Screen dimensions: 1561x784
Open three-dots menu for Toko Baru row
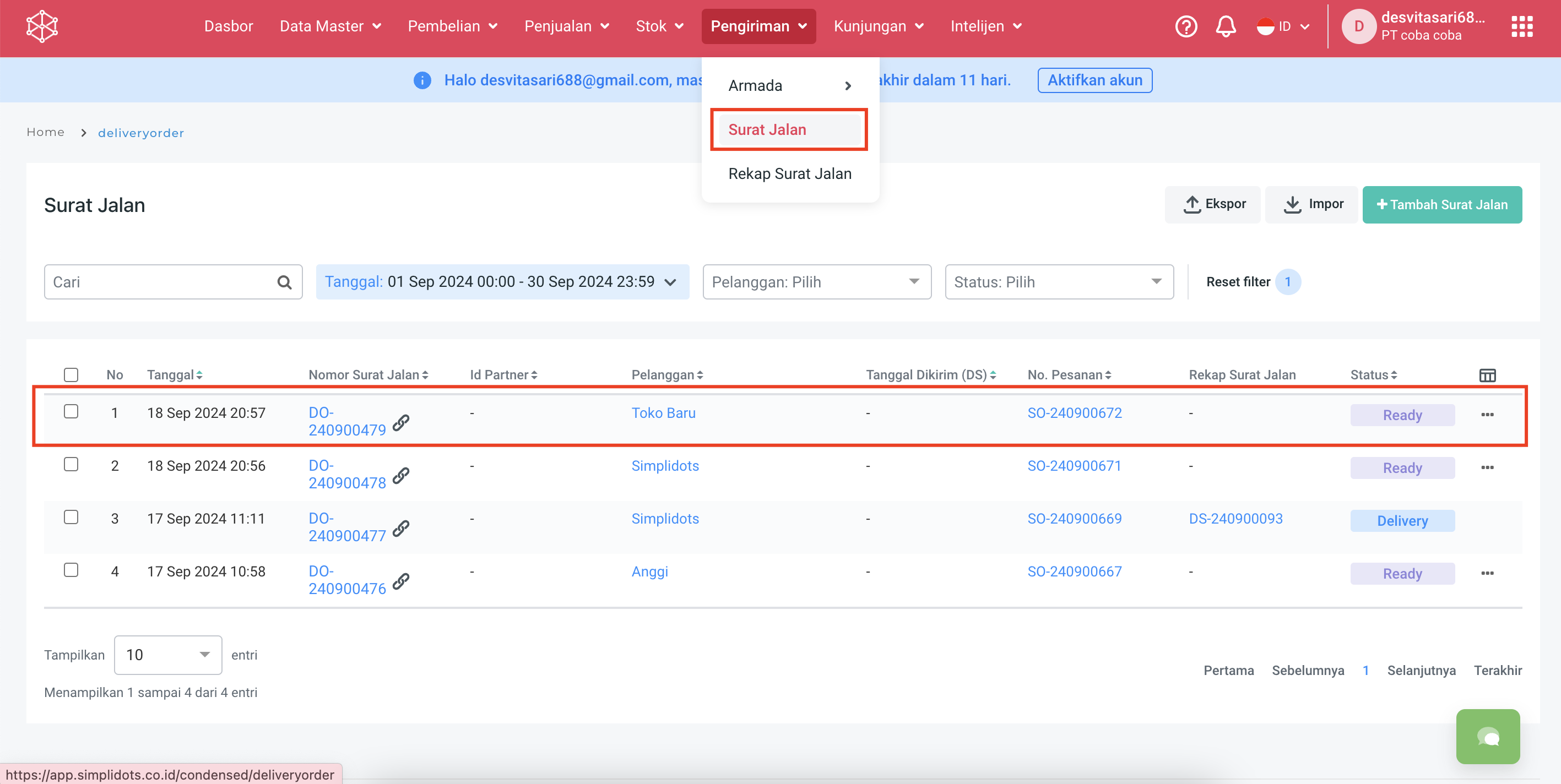pyautogui.click(x=1487, y=415)
